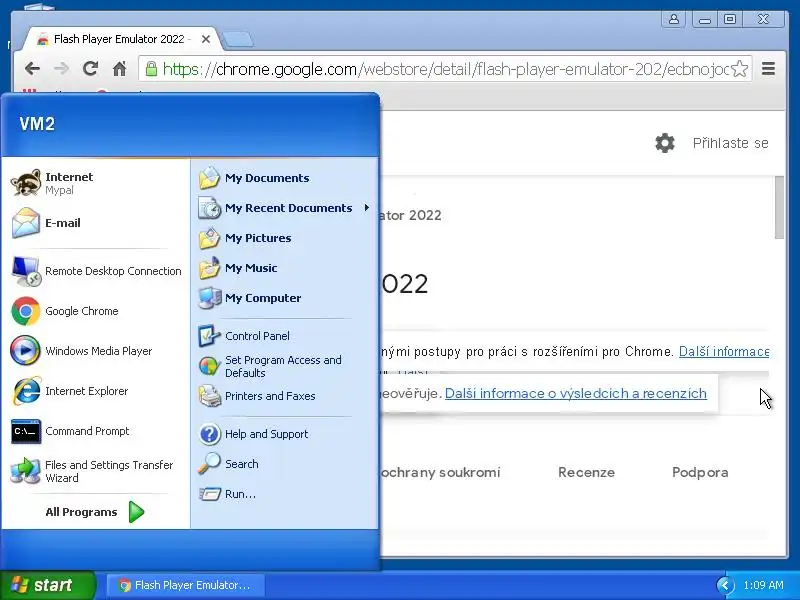Open Search from Start menu
Viewport: 800px width, 600px height.
coord(285,464)
